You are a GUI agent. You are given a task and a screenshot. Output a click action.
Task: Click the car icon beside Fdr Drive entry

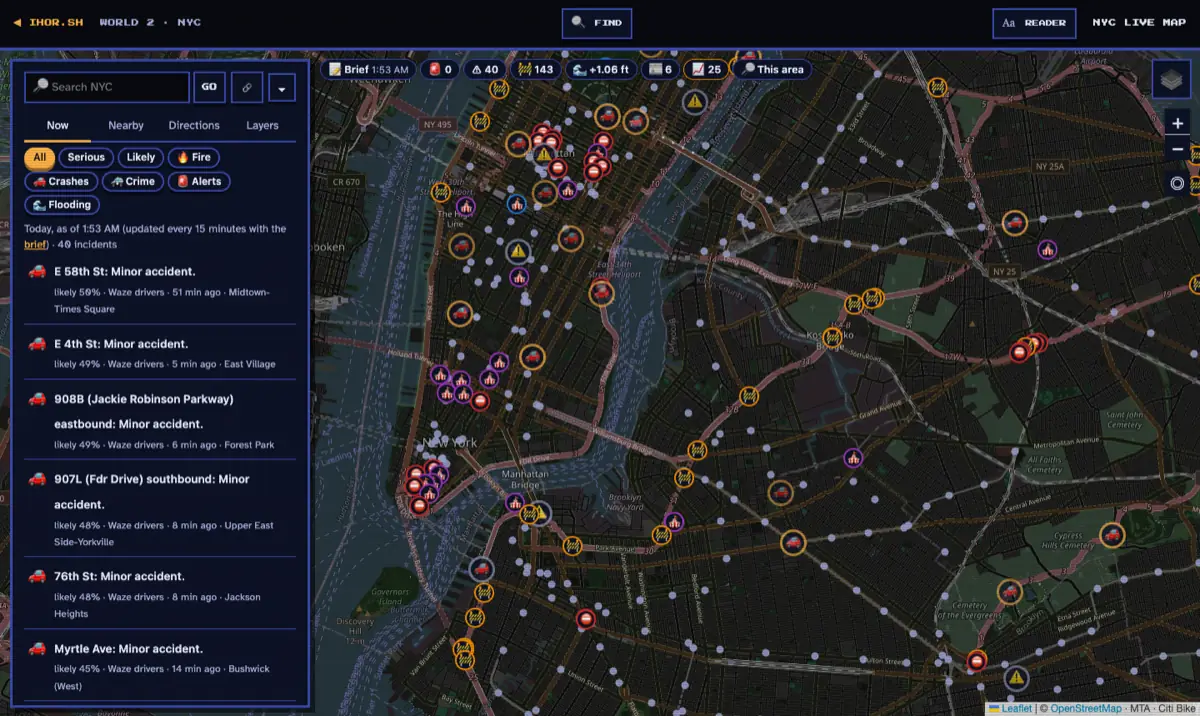tap(37, 479)
